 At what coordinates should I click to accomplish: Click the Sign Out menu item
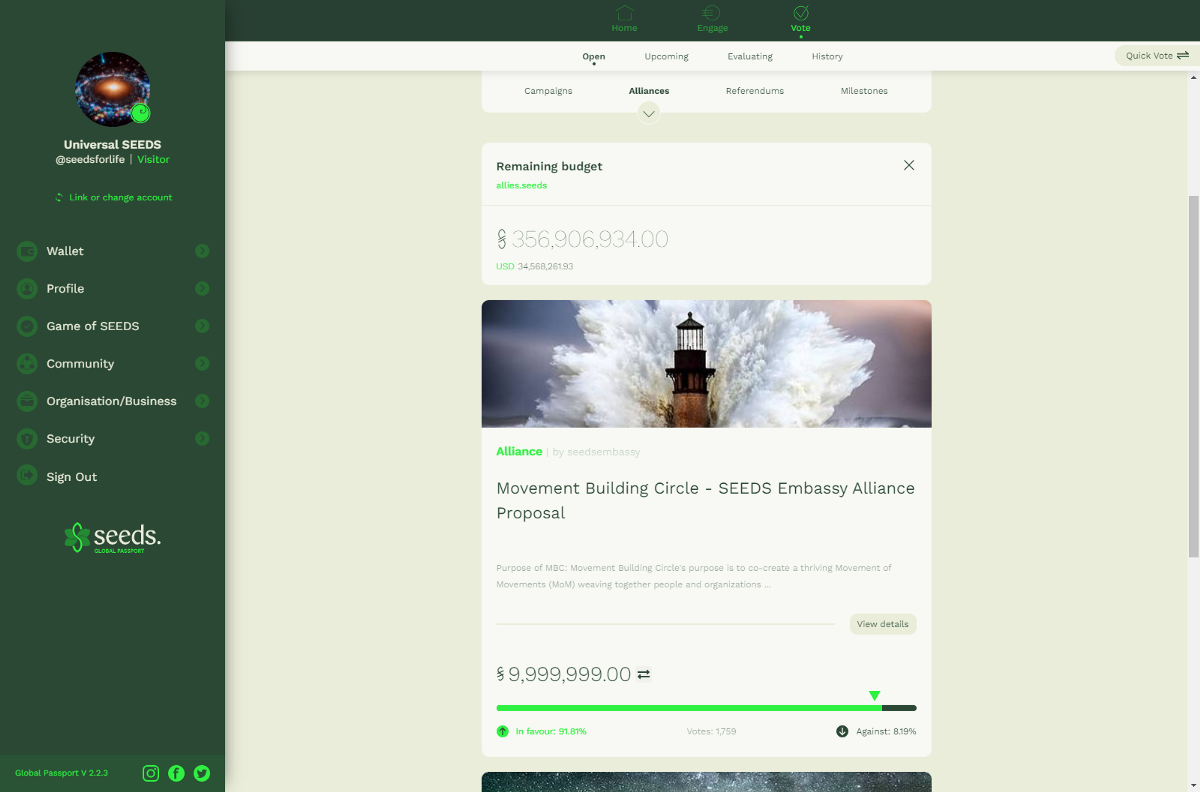(72, 477)
